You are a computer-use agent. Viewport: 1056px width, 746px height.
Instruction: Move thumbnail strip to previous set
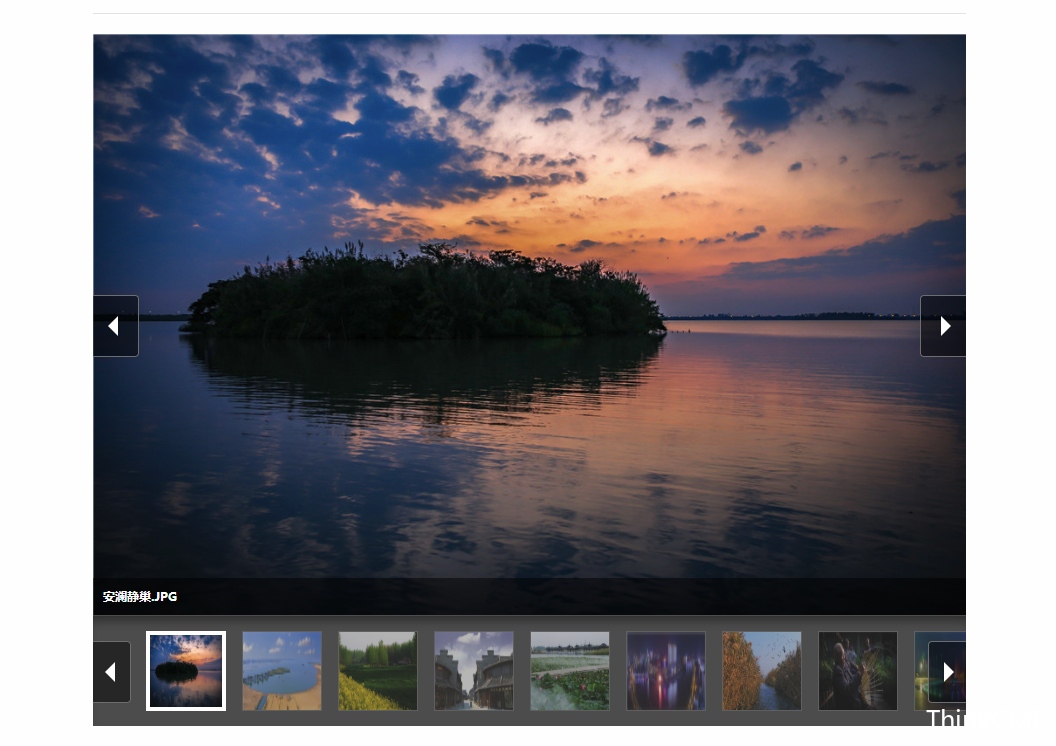[112, 672]
